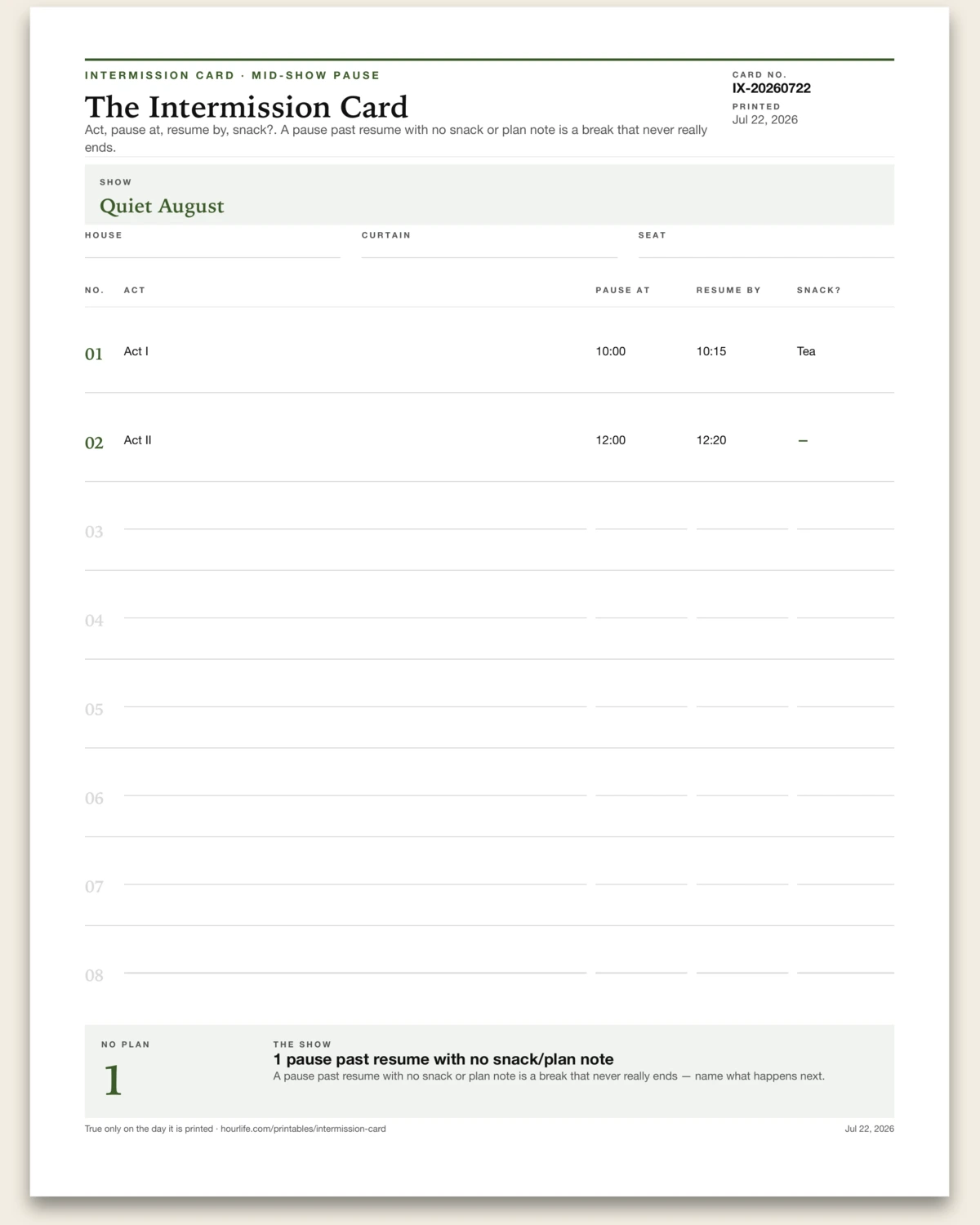Click the Act II row label
980x1225 pixels.
tap(137, 440)
